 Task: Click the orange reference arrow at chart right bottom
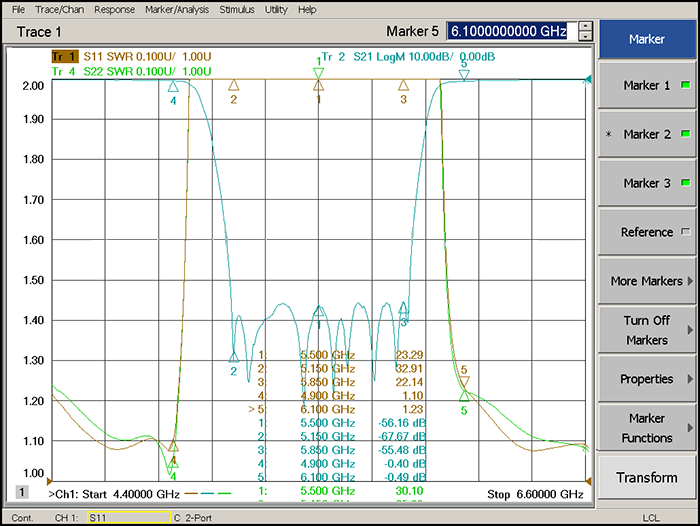point(588,481)
